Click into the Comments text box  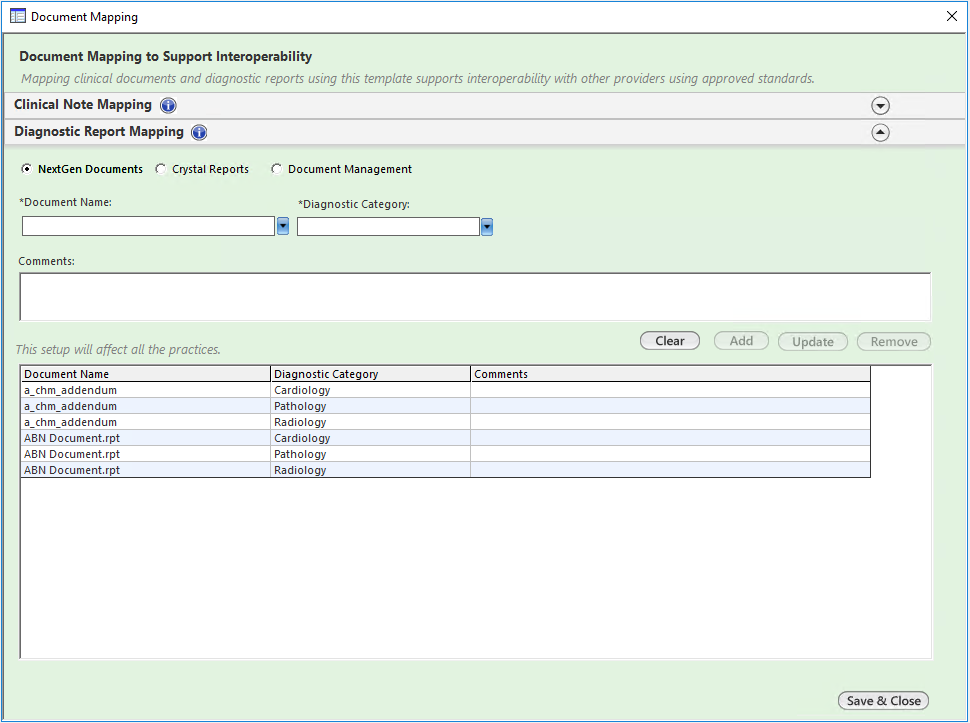[475, 297]
